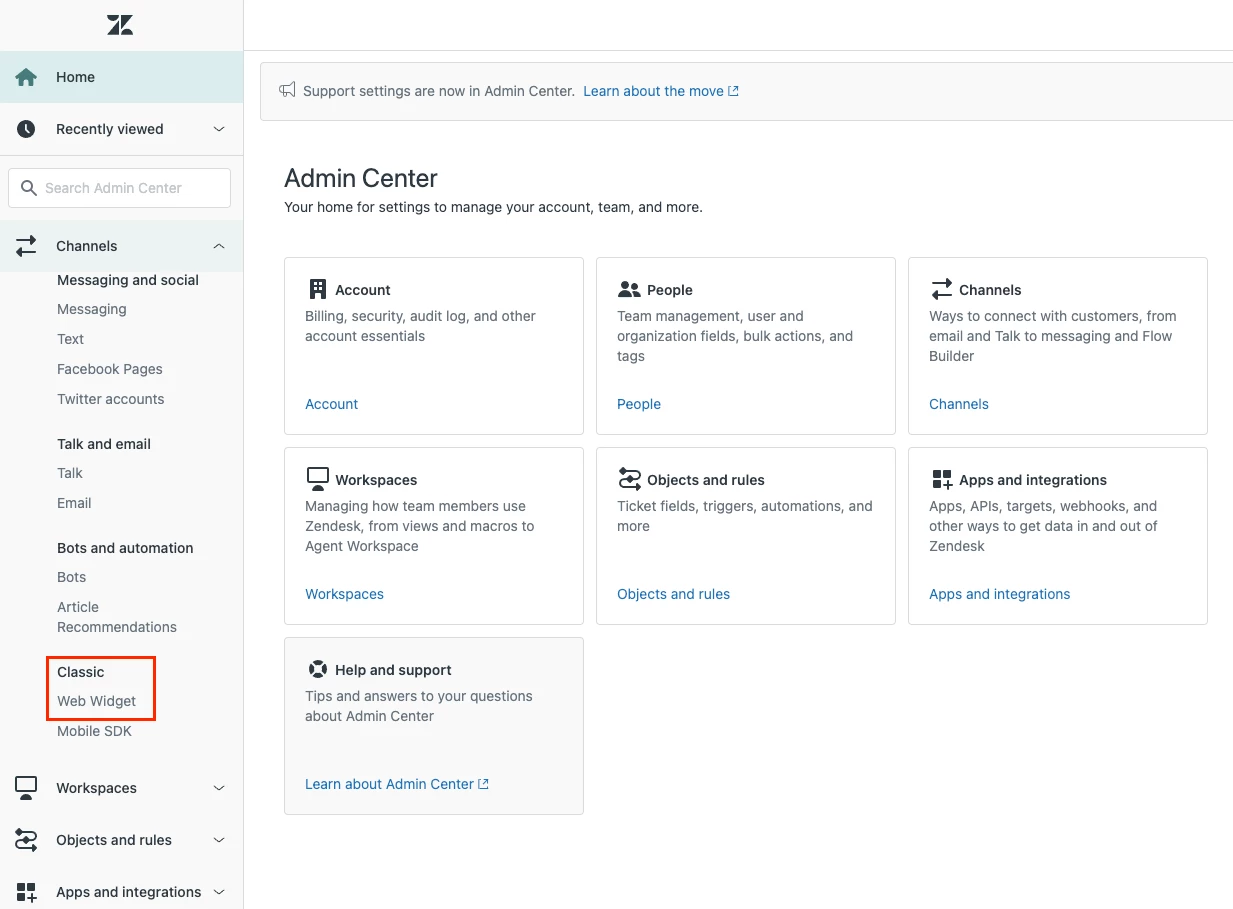Click the Account building icon on card
The image size is (1233, 909).
tap(318, 290)
